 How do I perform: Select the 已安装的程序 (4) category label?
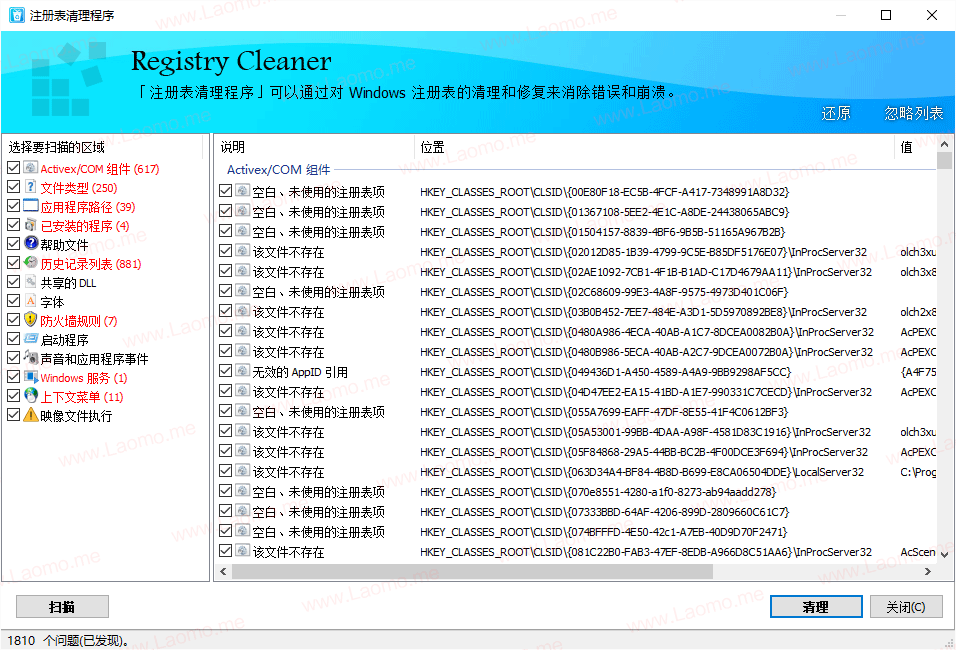coord(85,226)
